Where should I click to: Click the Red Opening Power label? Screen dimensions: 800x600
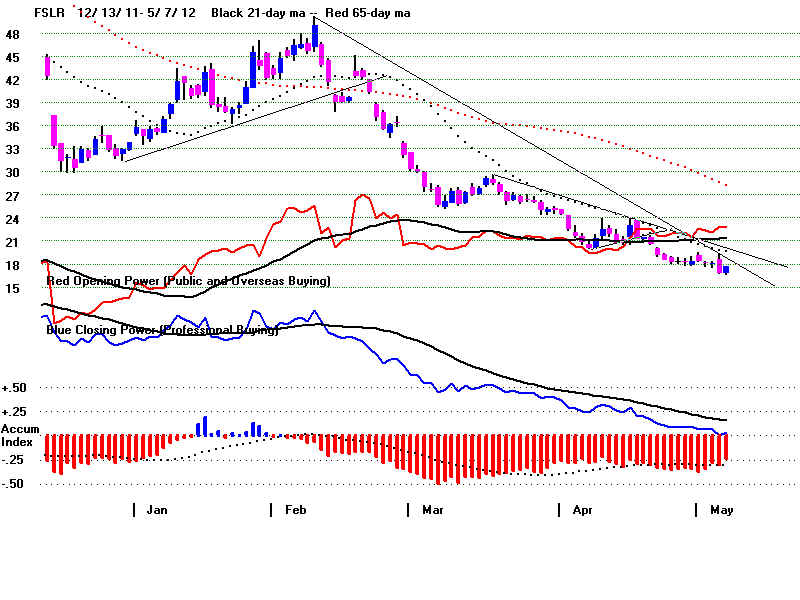coord(188,282)
